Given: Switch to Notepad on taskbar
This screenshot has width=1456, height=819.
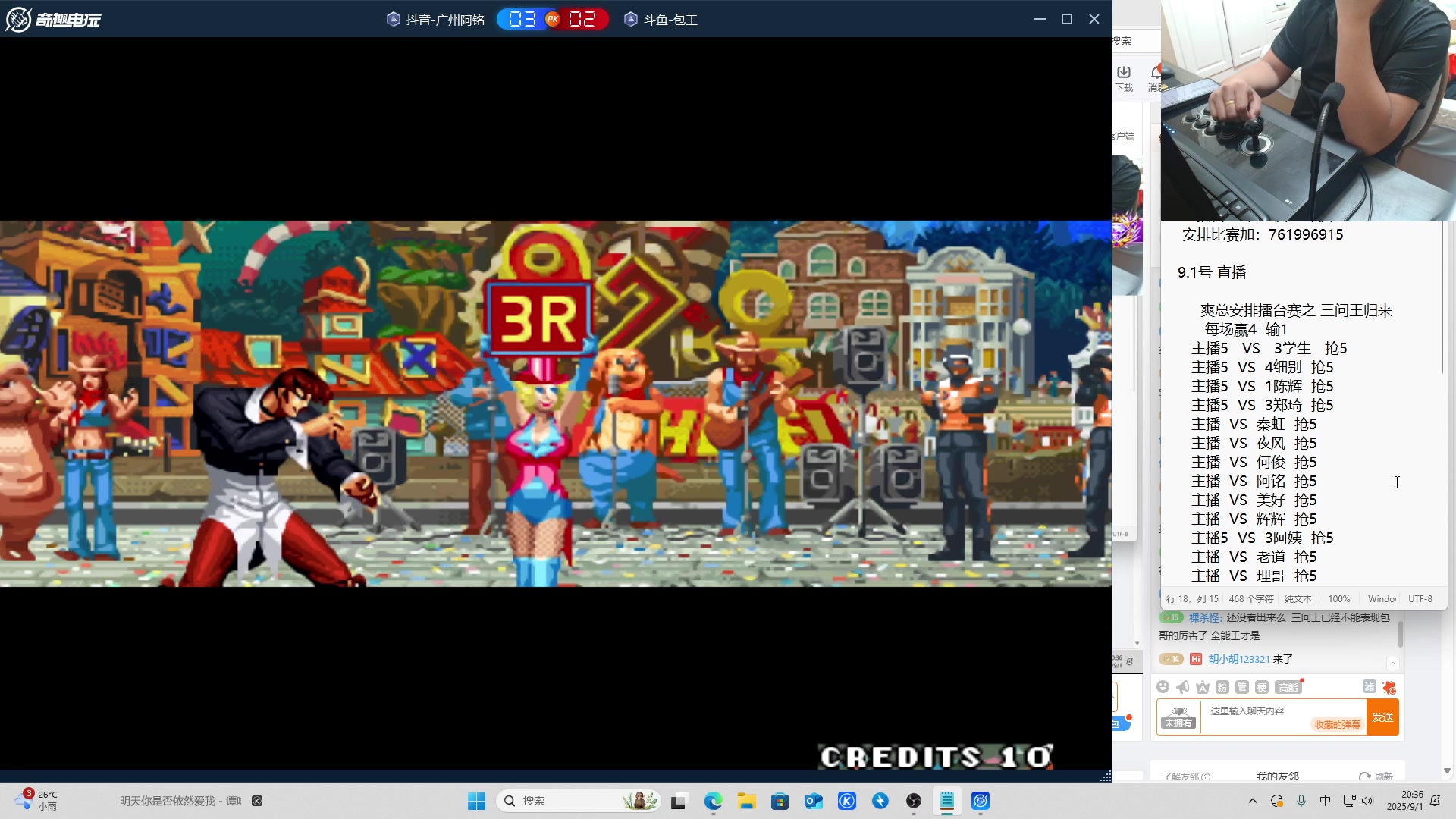Looking at the screenshot, I should [x=947, y=801].
